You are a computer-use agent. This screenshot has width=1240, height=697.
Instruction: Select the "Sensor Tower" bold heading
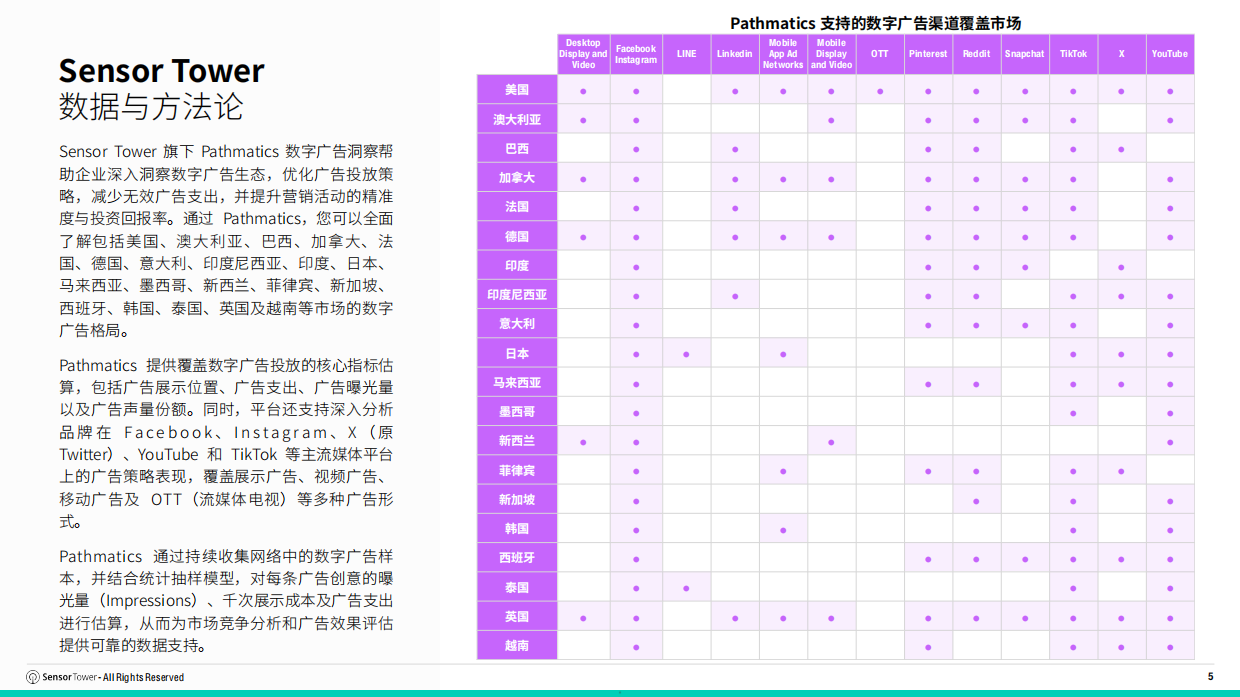[x=161, y=71]
